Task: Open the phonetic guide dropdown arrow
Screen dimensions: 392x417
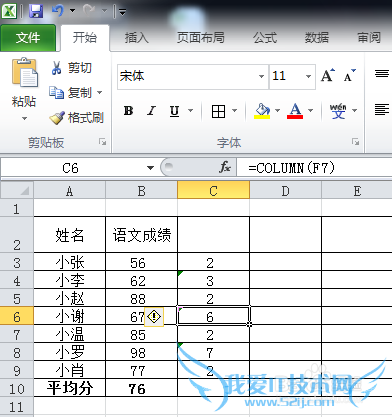Action: coord(354,111)
